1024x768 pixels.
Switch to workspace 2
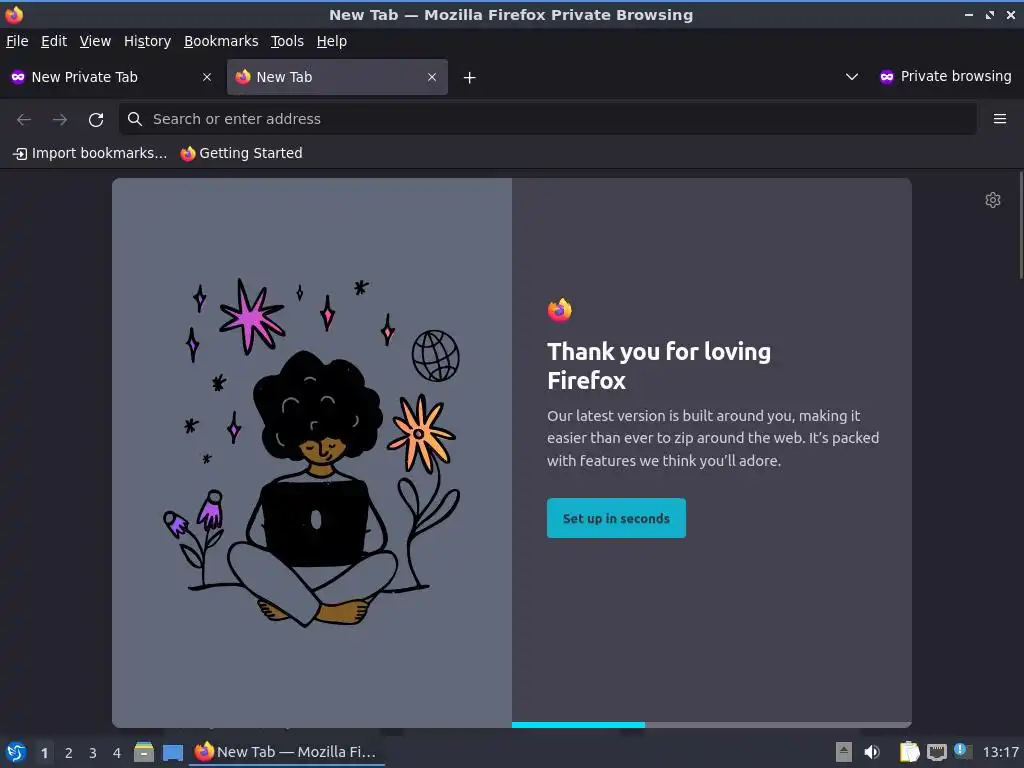69,753
